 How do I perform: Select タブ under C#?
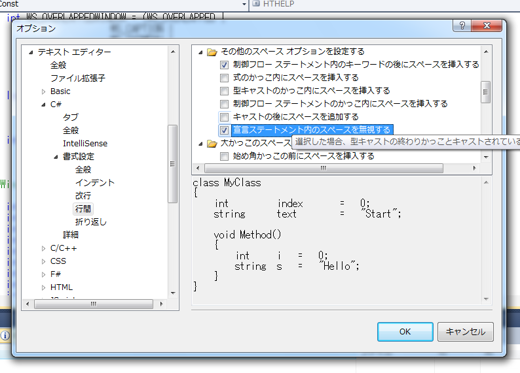click(x=70, y=117)
